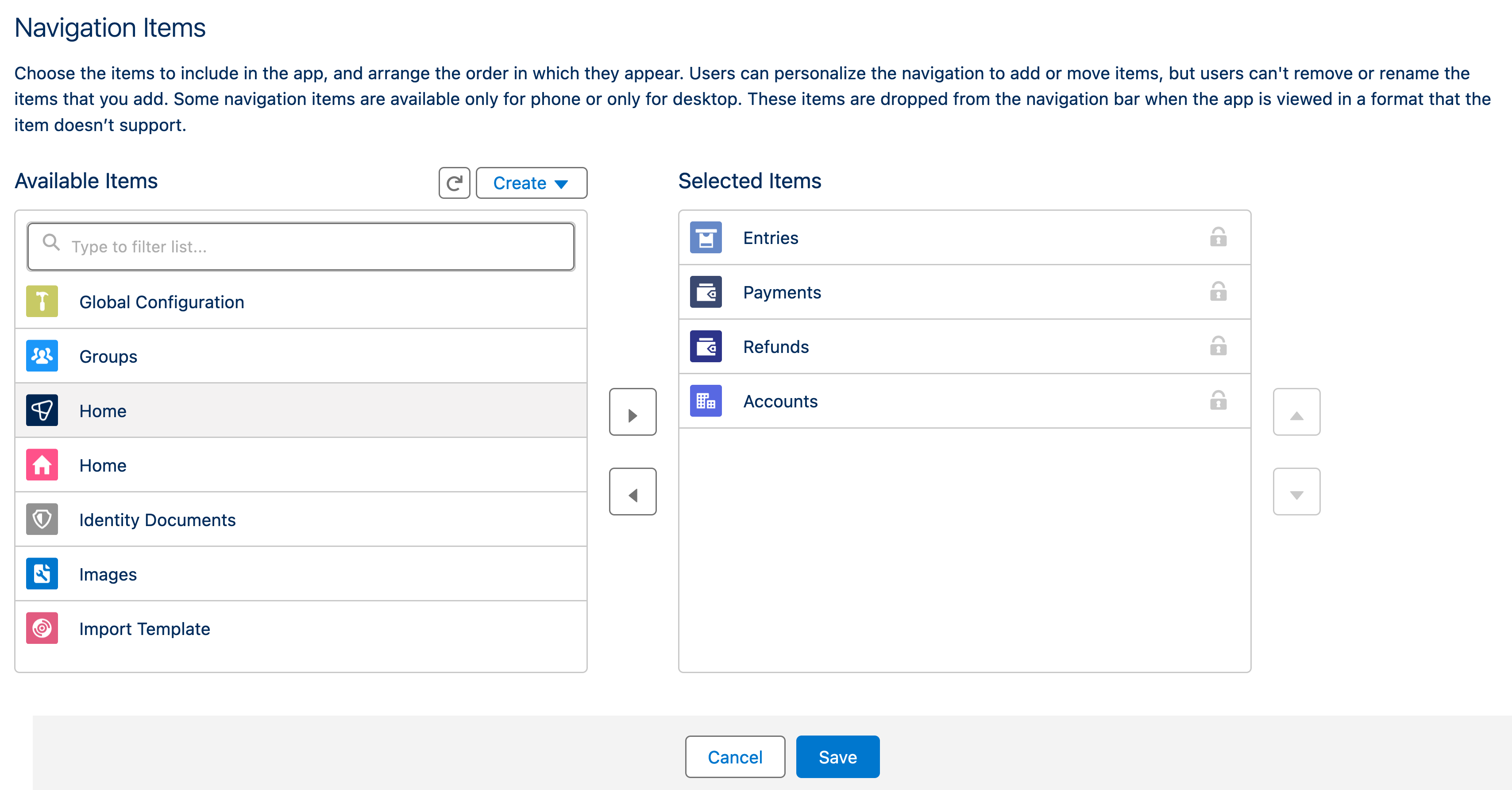Click the Identity Documents shield icon
This screenshot has height=790, width=1512.
click(x=42, y=519)
